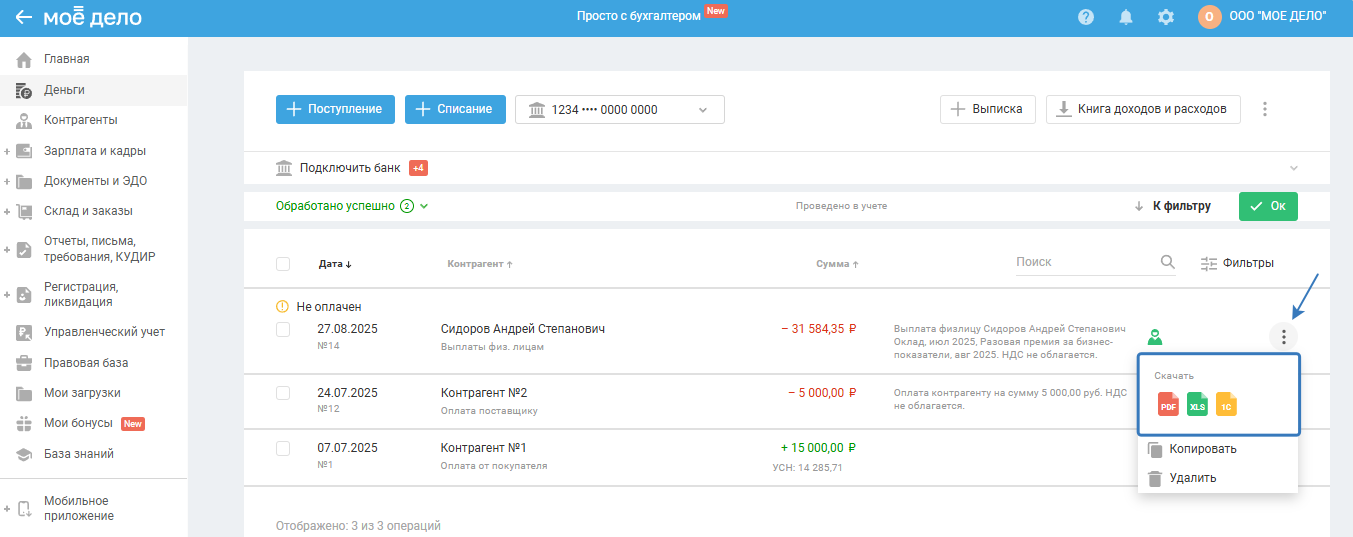This screenshot has width=1353, height=537.
Task: Choose Удалить in the context menu
Action: [x=1192, y=478]
